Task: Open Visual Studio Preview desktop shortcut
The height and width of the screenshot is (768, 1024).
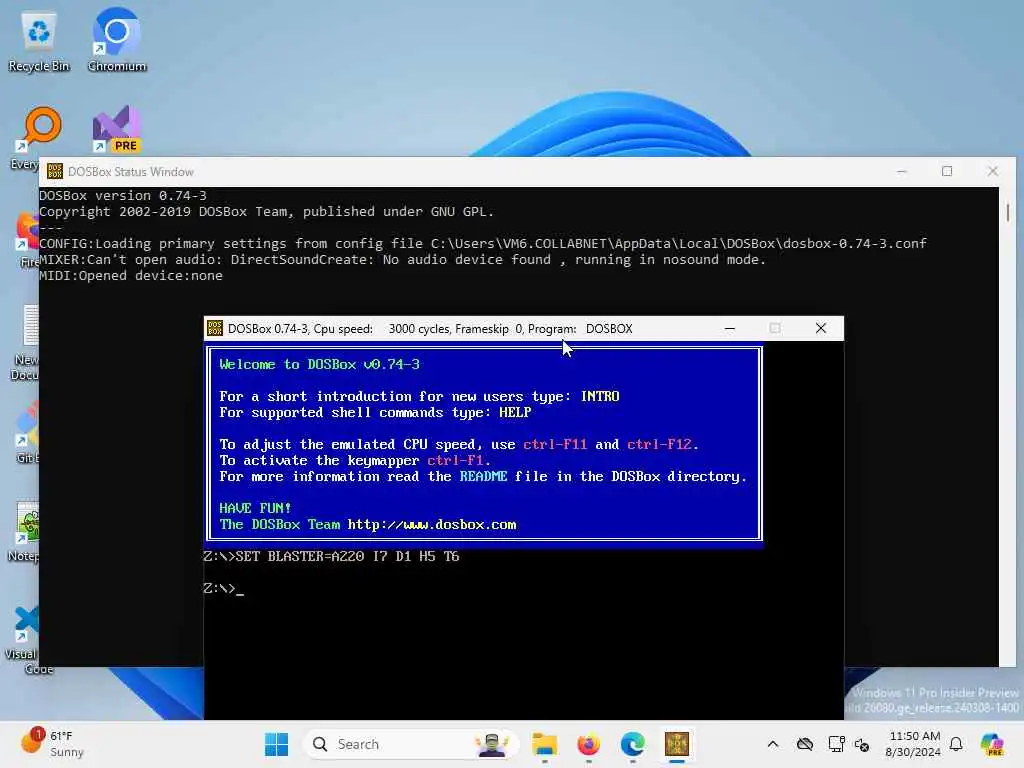Action: pyautogui.click(x=116, y=129)
